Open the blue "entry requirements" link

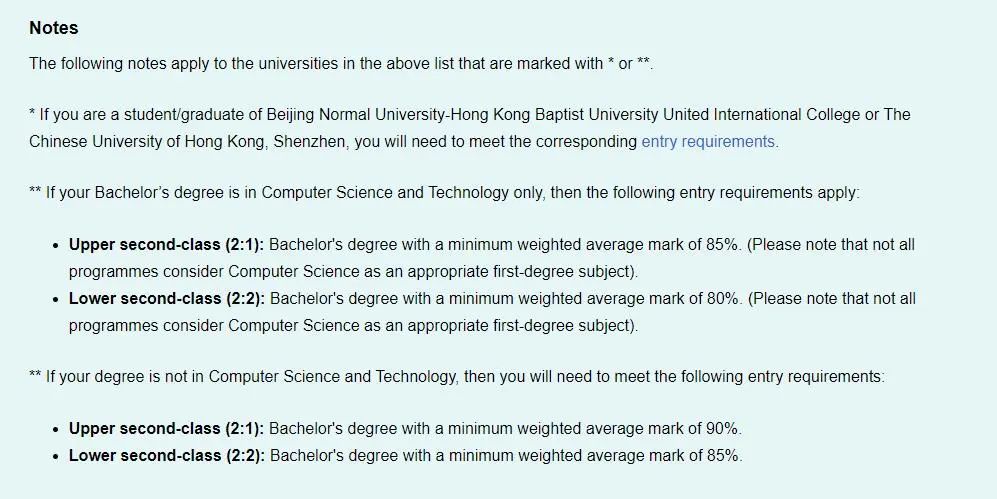[708, 141]
